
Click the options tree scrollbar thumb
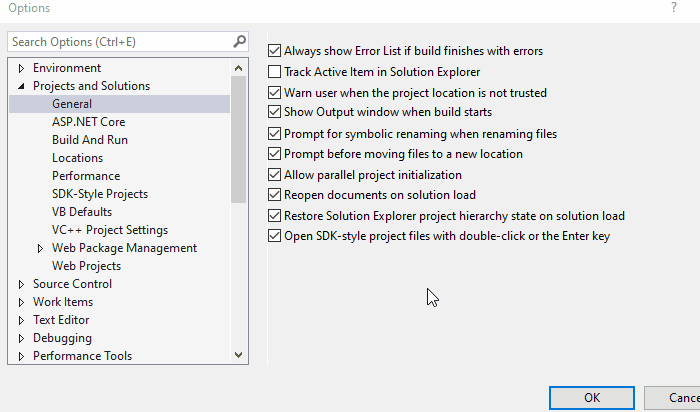(238, 139)
